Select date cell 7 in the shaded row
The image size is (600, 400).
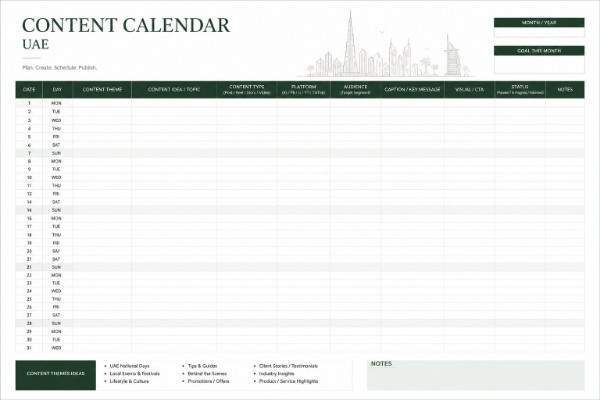29,153
